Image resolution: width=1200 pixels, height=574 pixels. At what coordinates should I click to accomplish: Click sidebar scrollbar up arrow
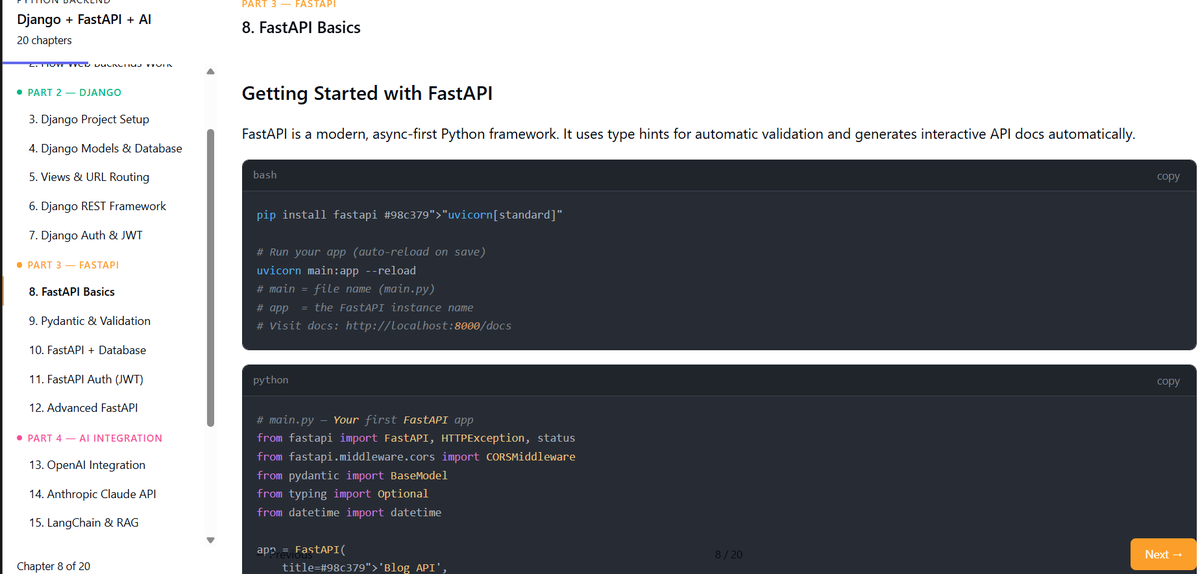pos(210,71)
